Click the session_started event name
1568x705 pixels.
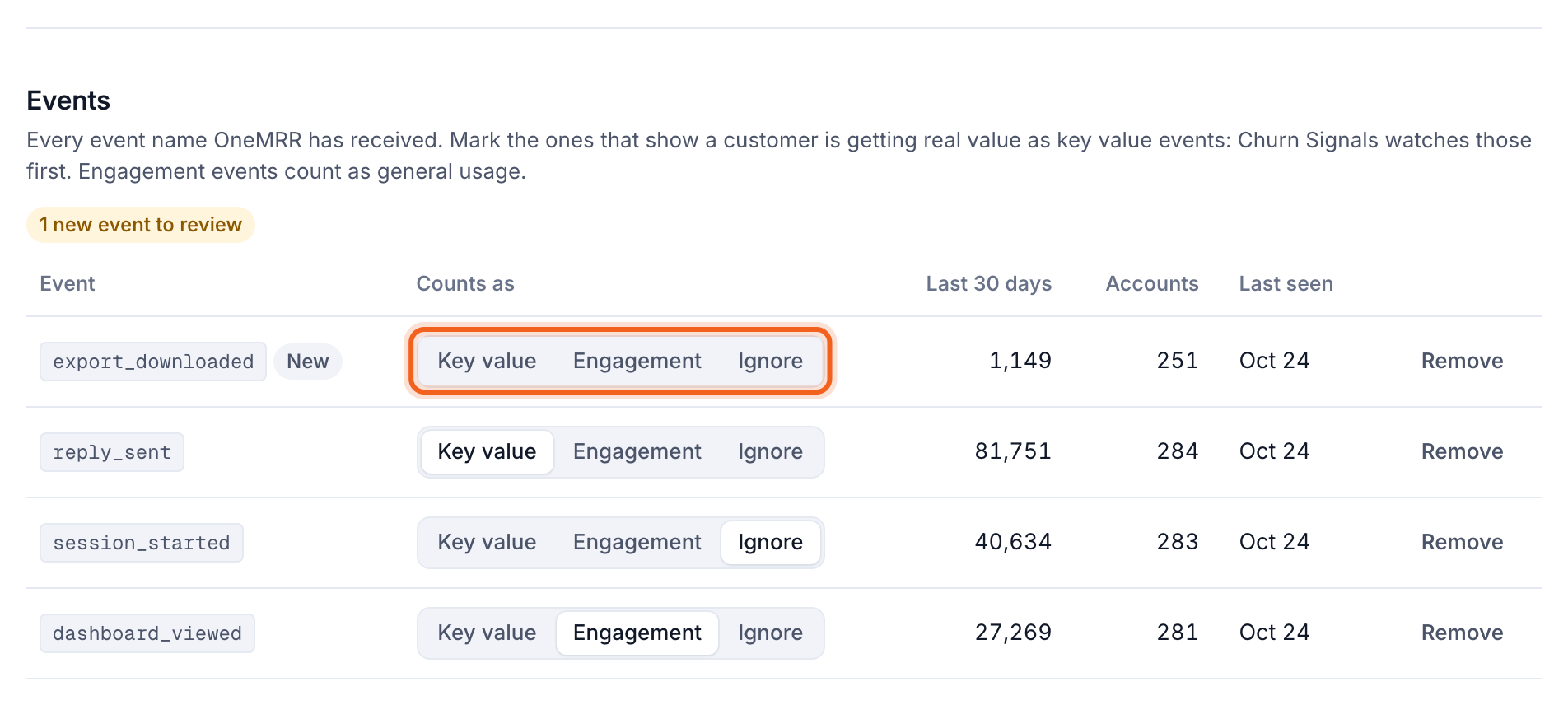pos(142,543)
